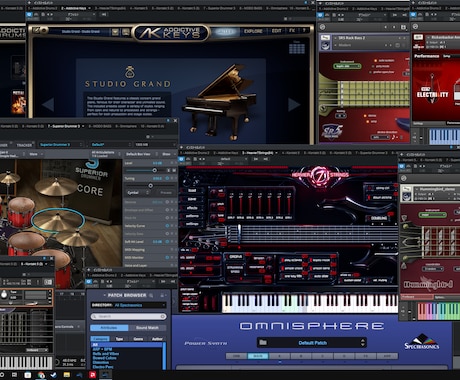Select the Attributes button in Patch Browser
460x380 pixels.
(109, 328)
